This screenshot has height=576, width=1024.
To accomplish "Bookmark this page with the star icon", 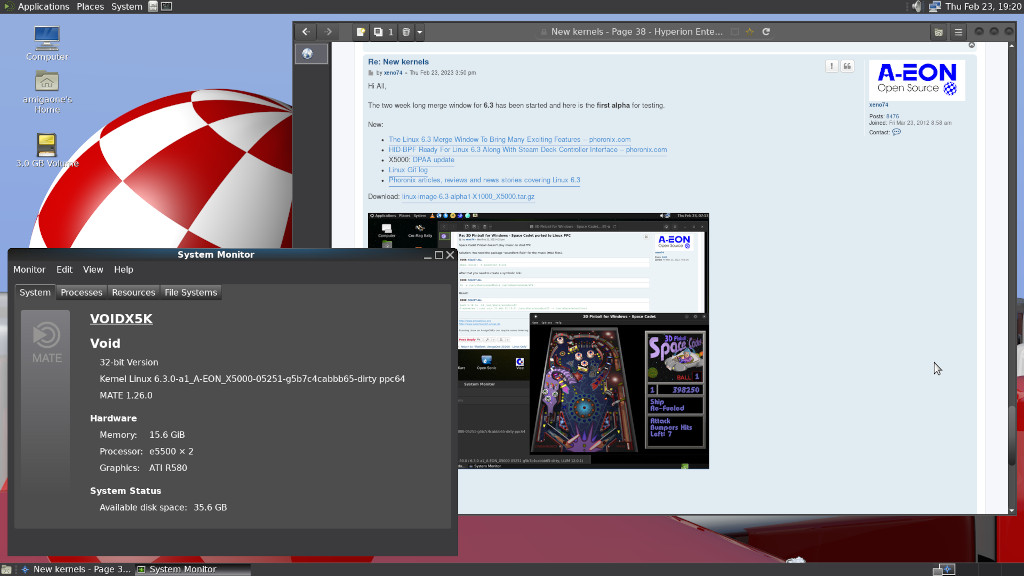I will [750, 31].
